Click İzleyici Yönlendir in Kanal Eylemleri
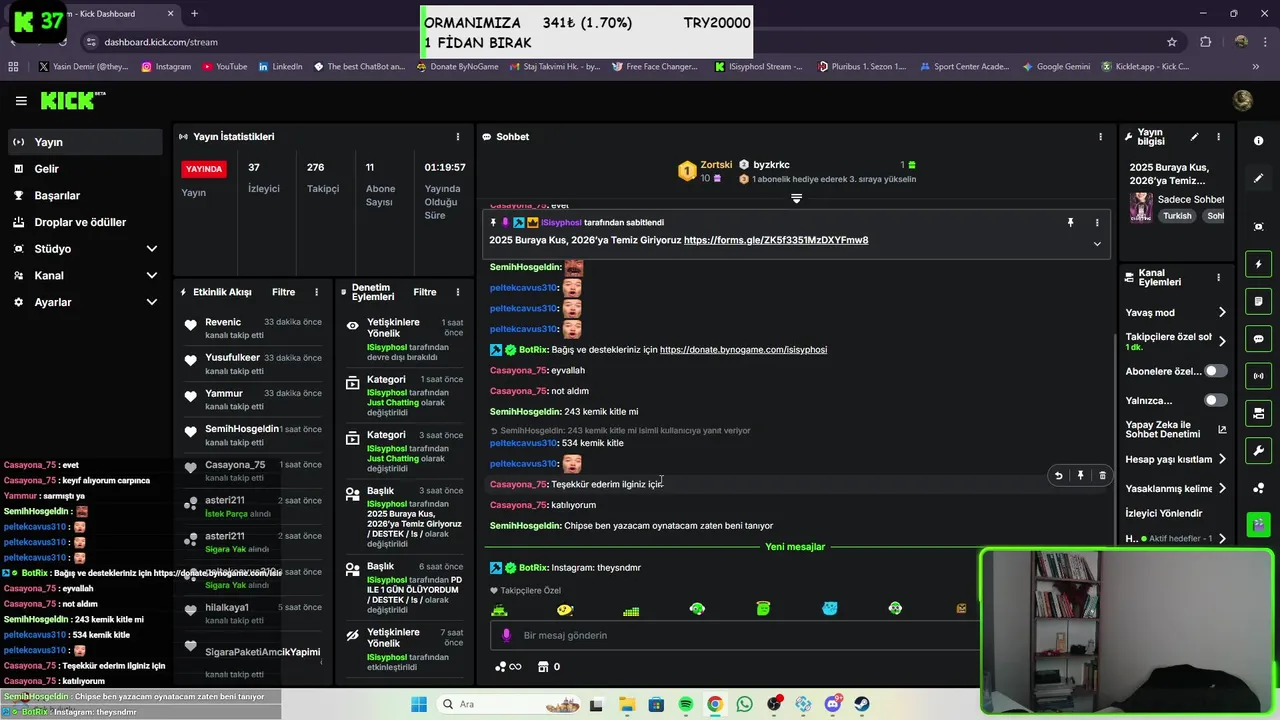This screenshot has width=1280, height=720. pos(1164,513)
